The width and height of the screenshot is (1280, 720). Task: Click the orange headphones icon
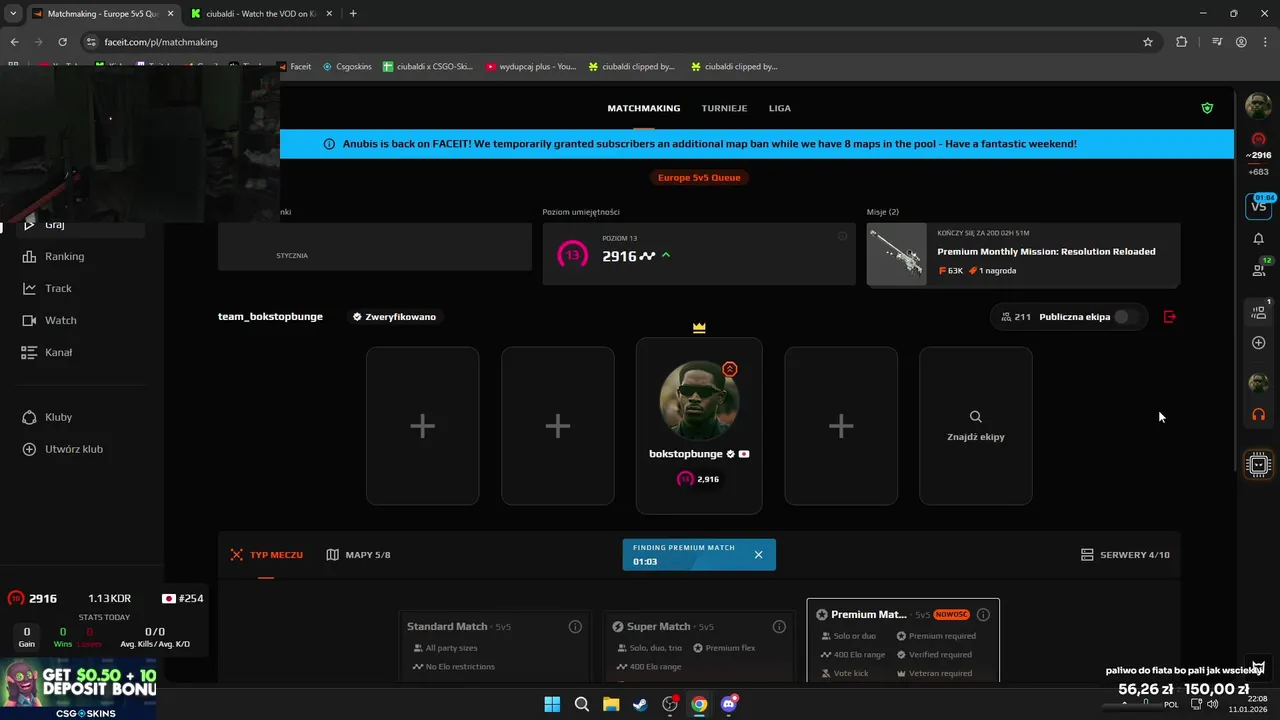(x=1259, y=414)
